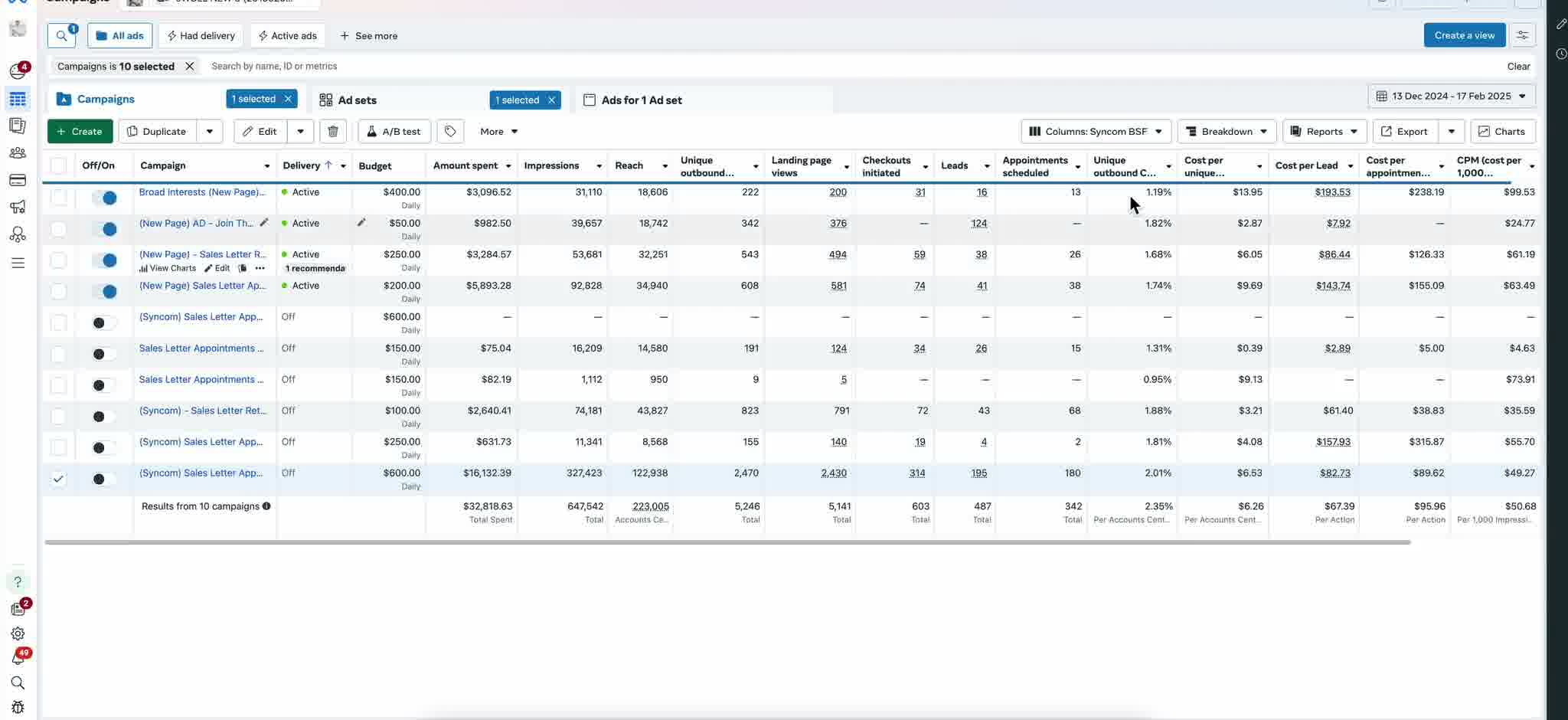Expand the More menu

click(499, 132)
